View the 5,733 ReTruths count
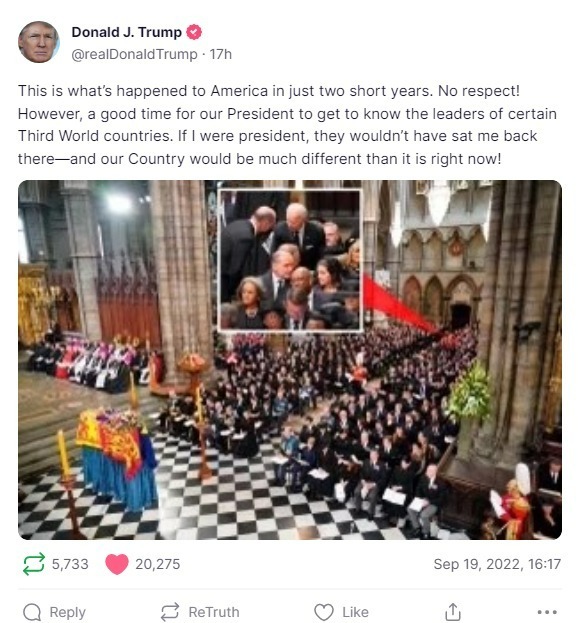The image size is (583, 623). click(70, 564)
